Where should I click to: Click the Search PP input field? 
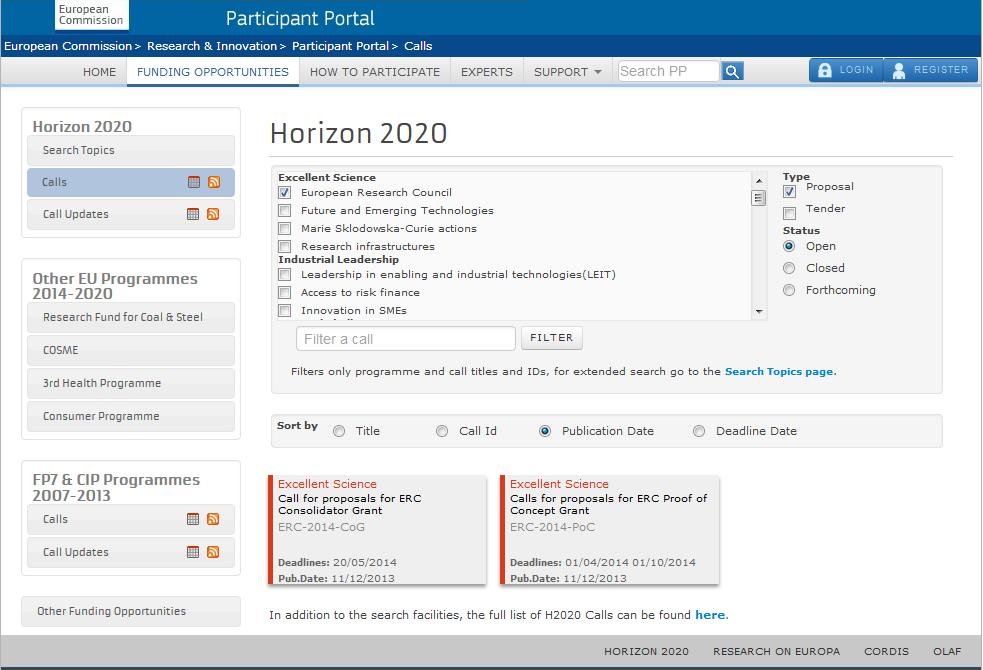668,71
